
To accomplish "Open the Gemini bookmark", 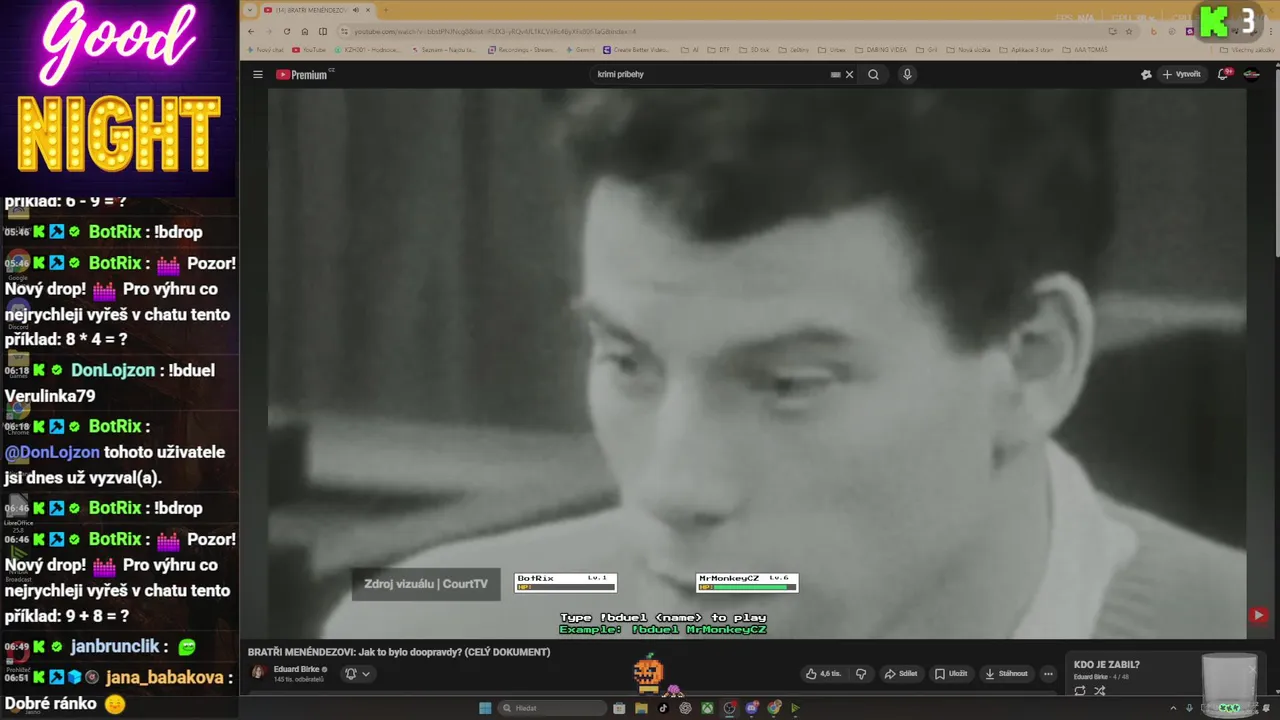I will pos(582,49).
